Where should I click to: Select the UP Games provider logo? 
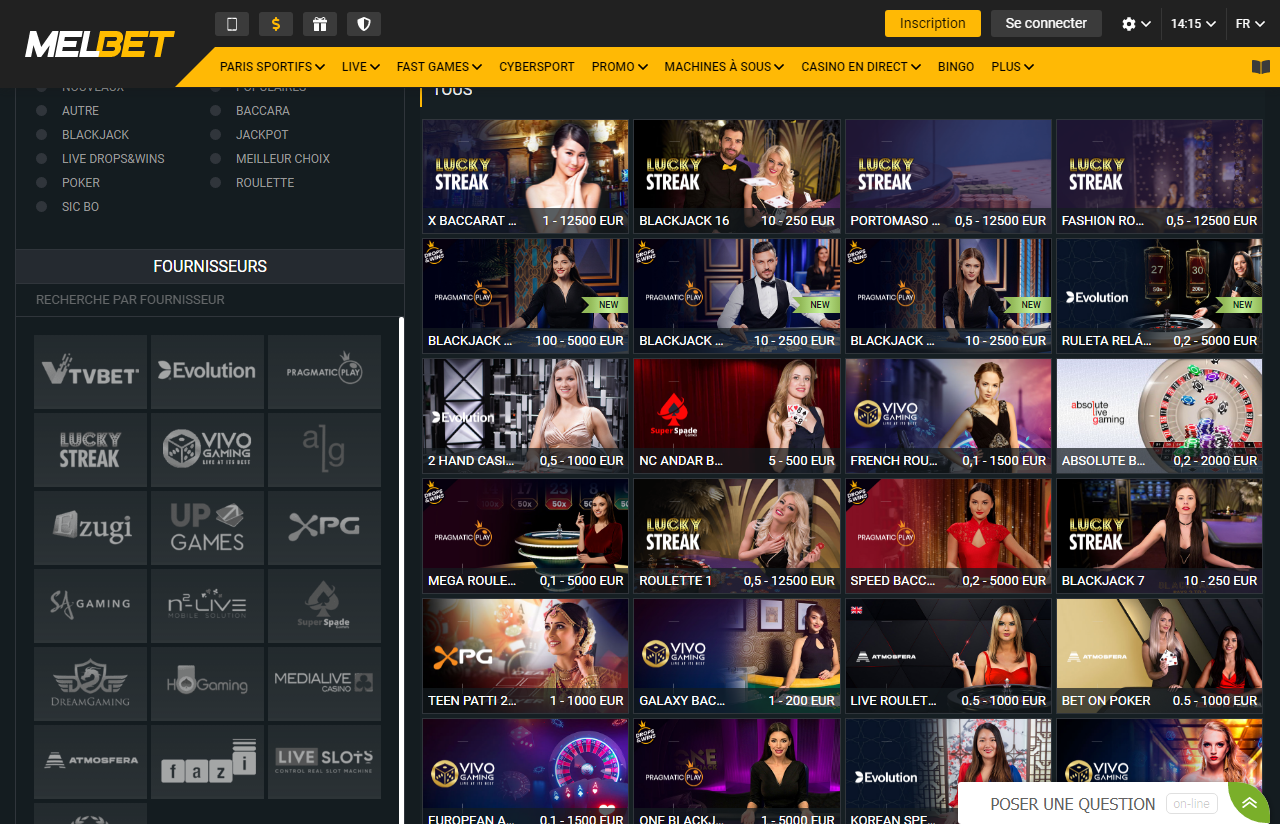pyautogui.click(x=207, y=528)
